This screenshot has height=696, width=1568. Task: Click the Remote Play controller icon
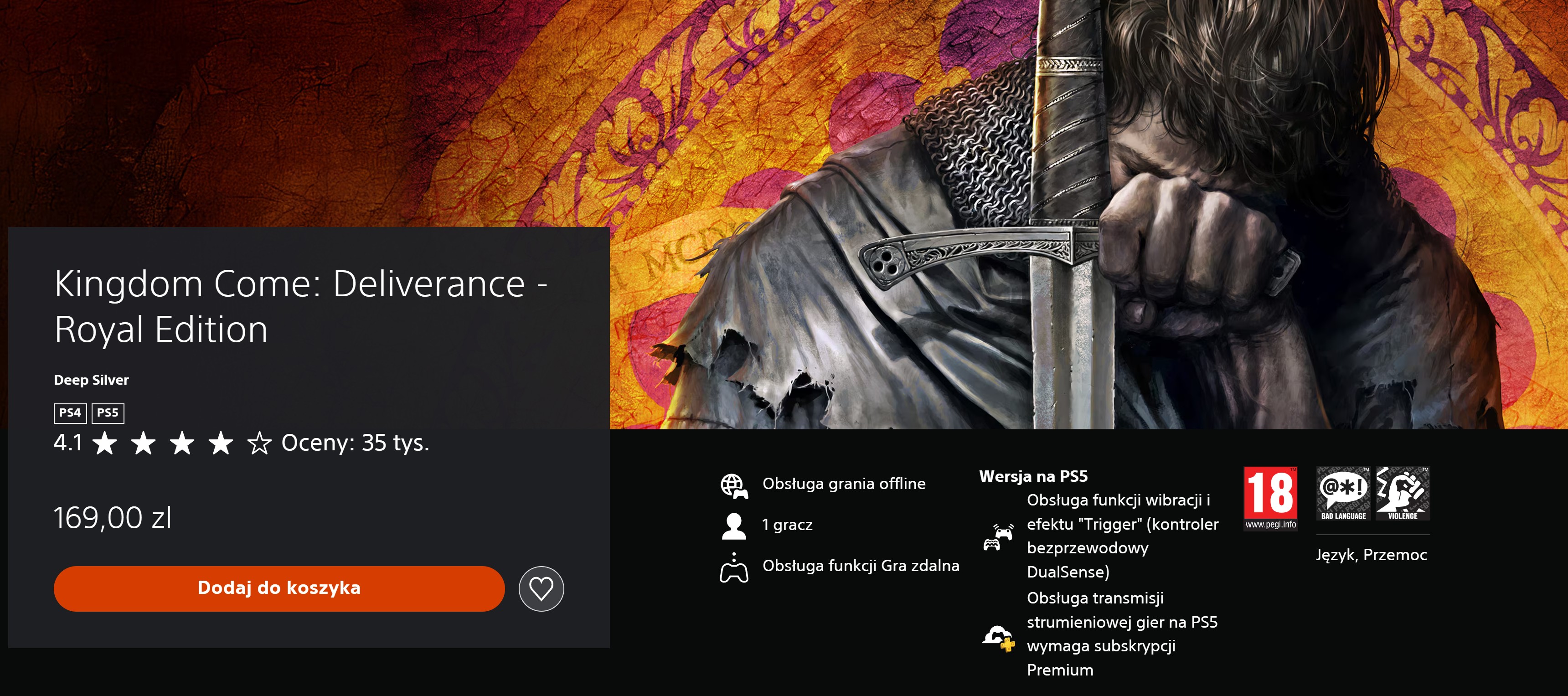pos(734,567)
